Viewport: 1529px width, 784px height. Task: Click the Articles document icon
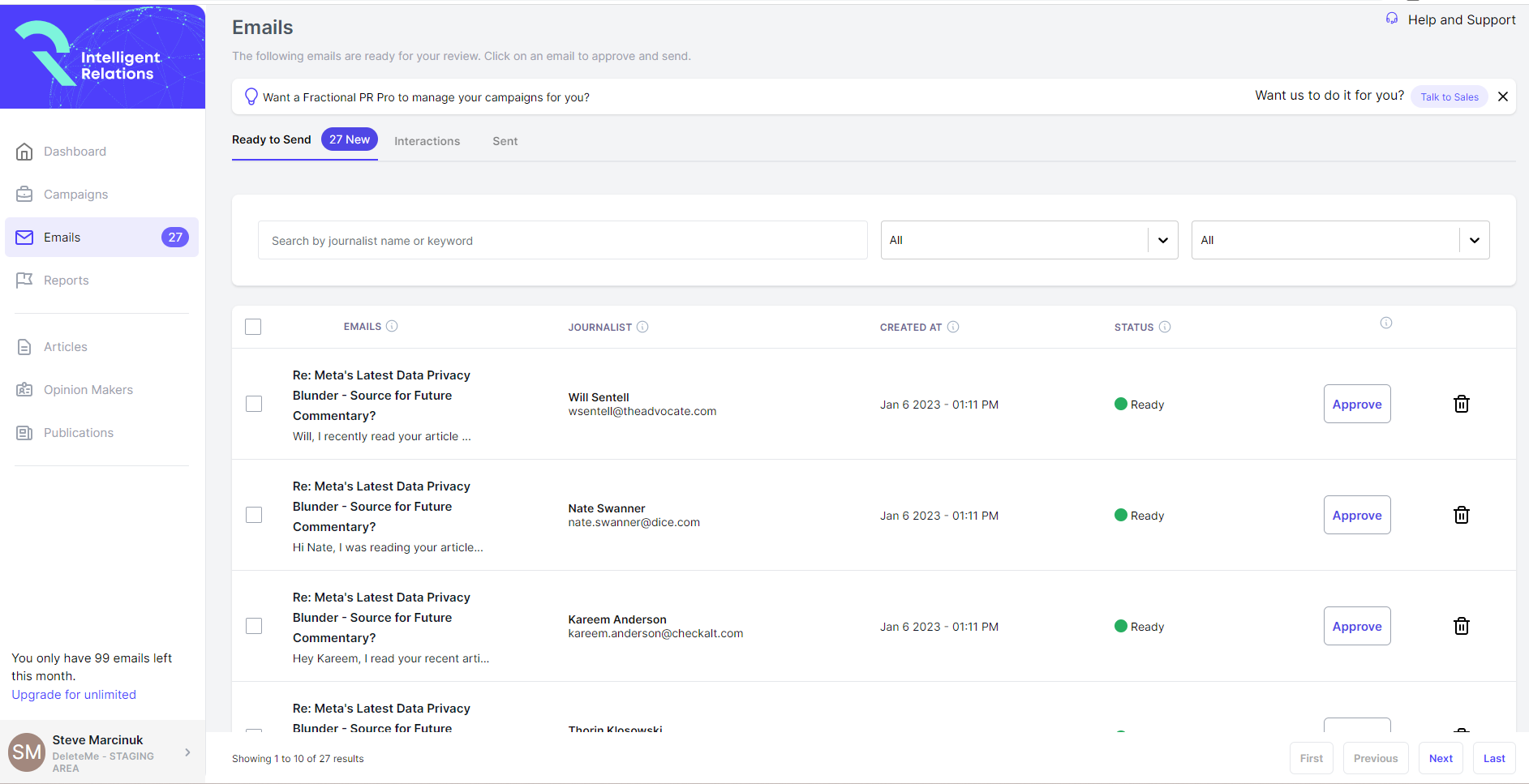click(x=24, y=347)
